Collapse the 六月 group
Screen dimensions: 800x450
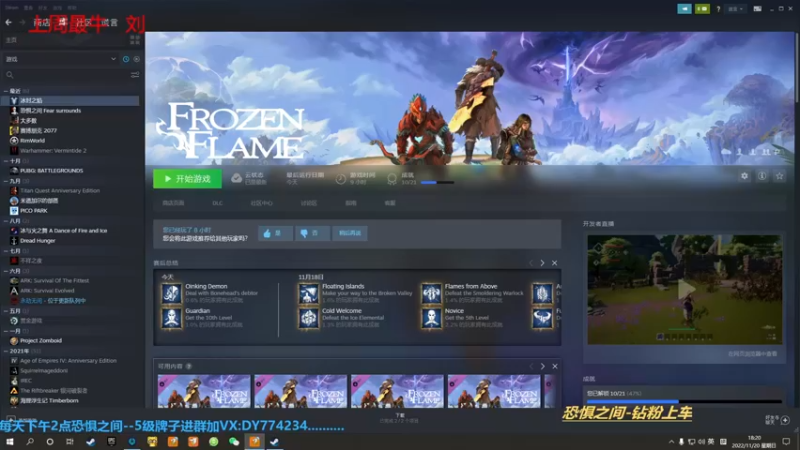coord(6,271)
